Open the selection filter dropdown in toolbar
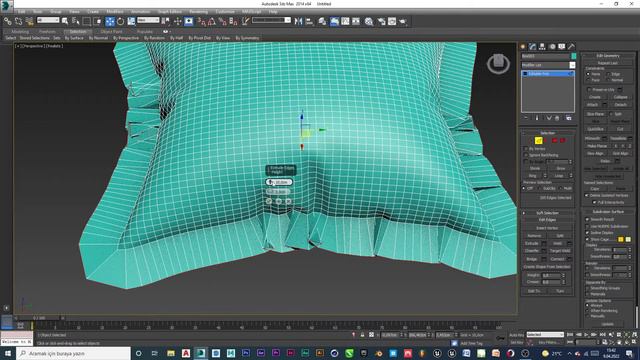640x360 pixels. coord(48,20)
